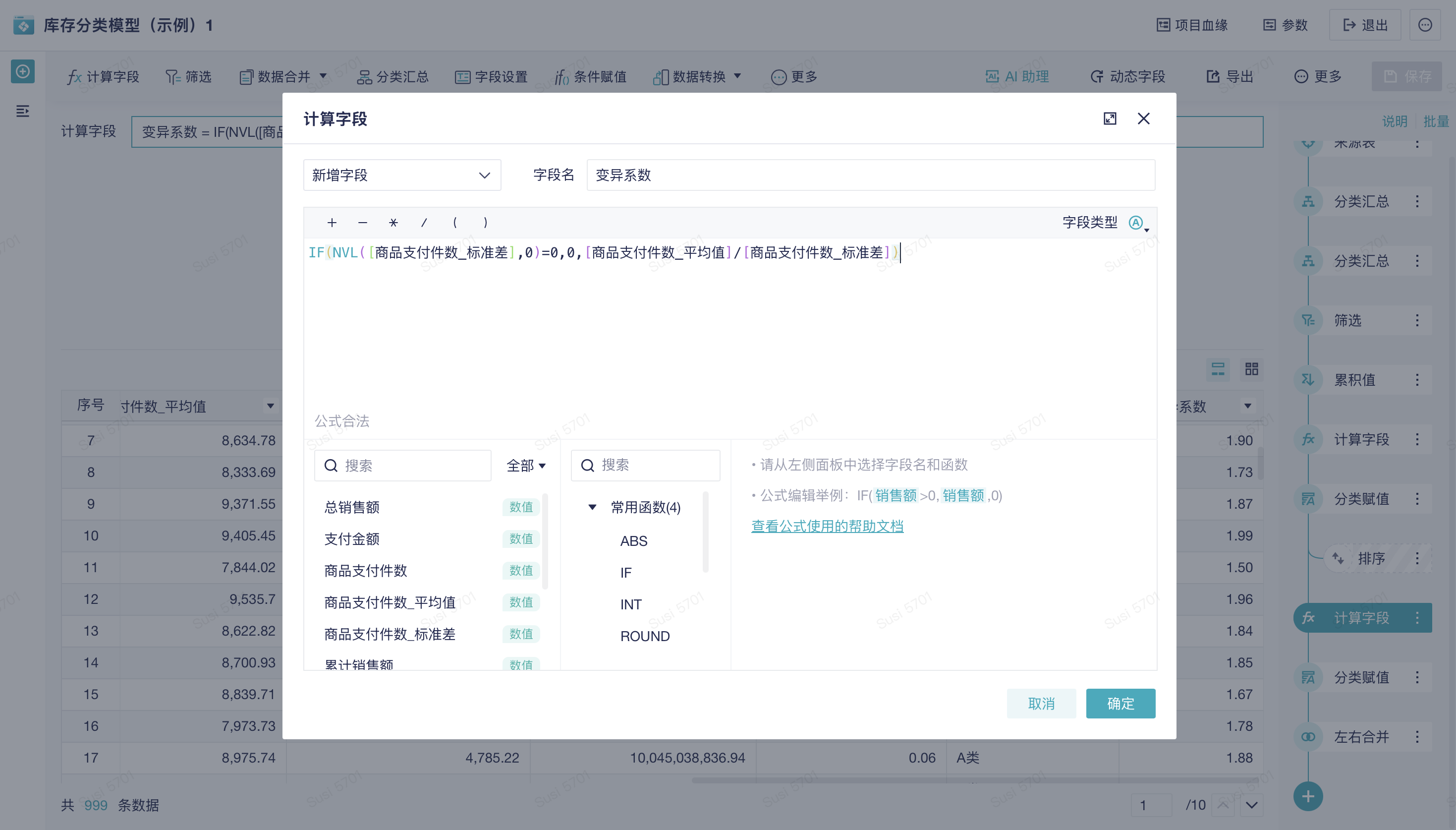Click the field type icon
The height and width of the screenshot is (830, 1456).
pyautogui.click(x=1136, y=223)
